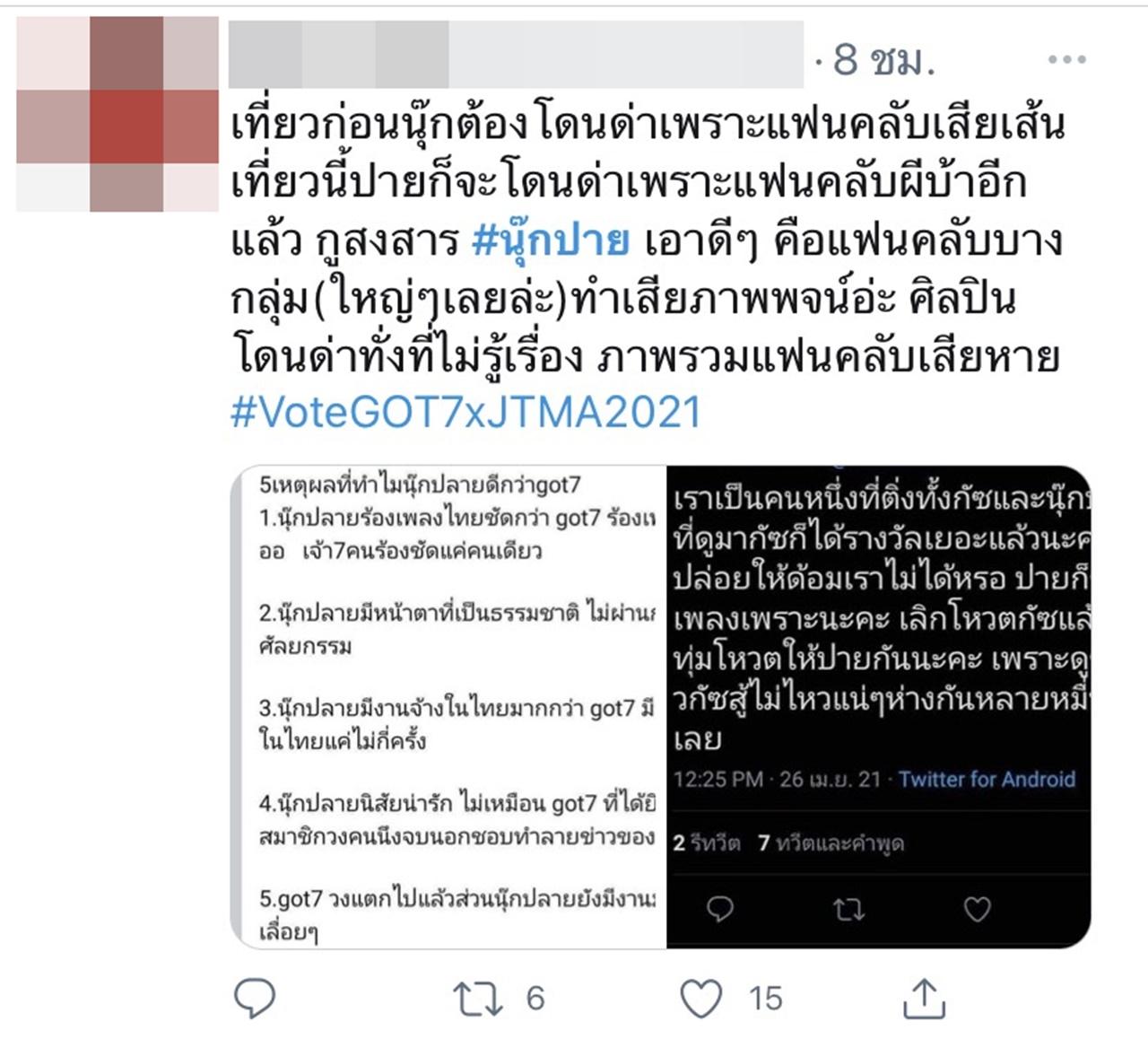1148x1039 pixels.
Task: Open the pixelated profile avatar
Action: coord(117,114)
